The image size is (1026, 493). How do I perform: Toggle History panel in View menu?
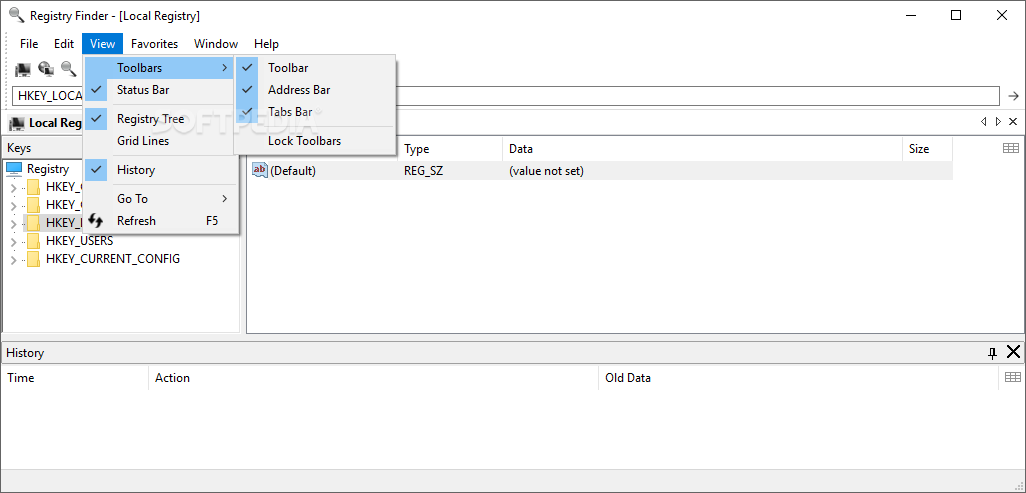click(x=160, y=170)
